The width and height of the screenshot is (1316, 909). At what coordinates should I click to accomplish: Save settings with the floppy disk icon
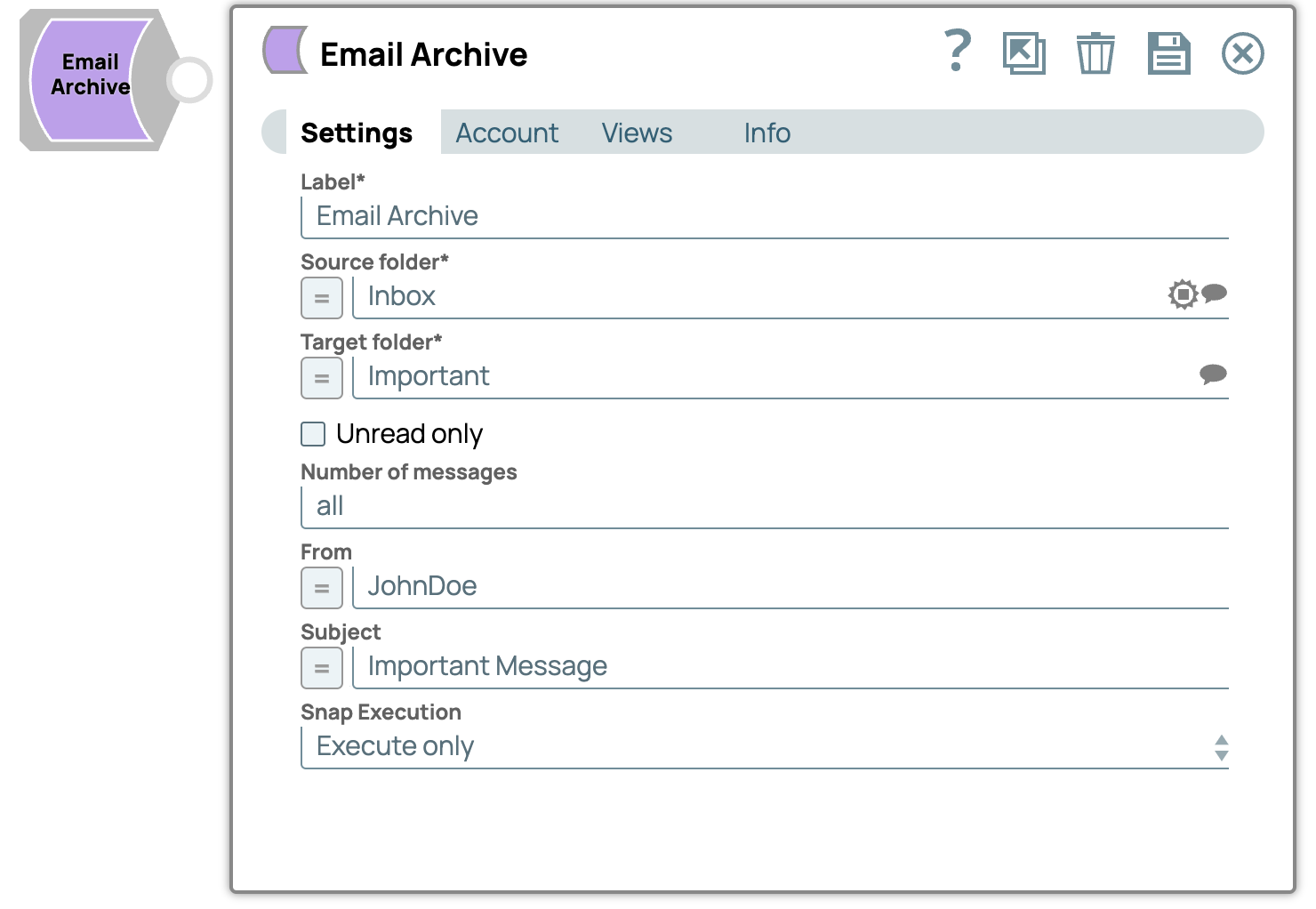coord(1168,53)
